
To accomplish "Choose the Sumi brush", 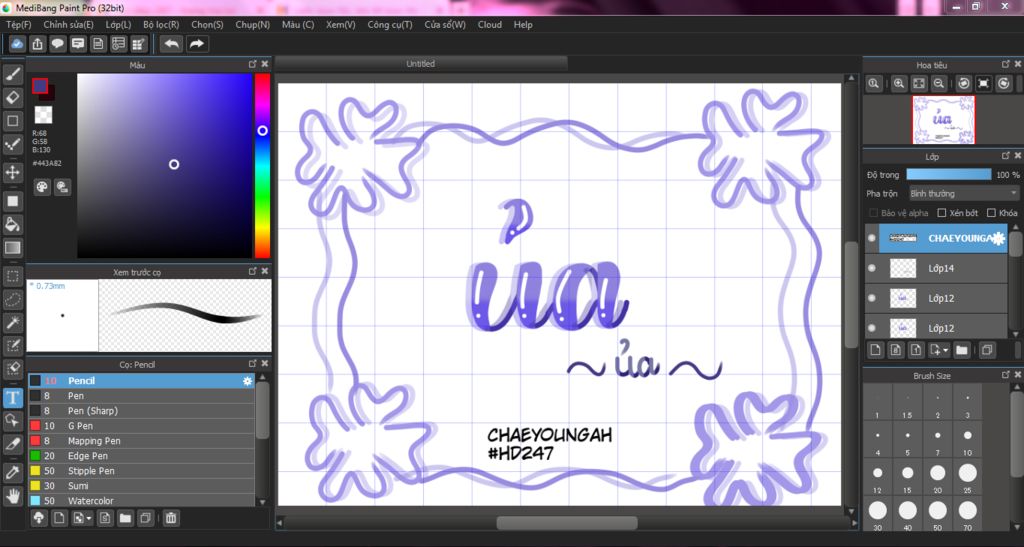I will [x=141, y=486].
